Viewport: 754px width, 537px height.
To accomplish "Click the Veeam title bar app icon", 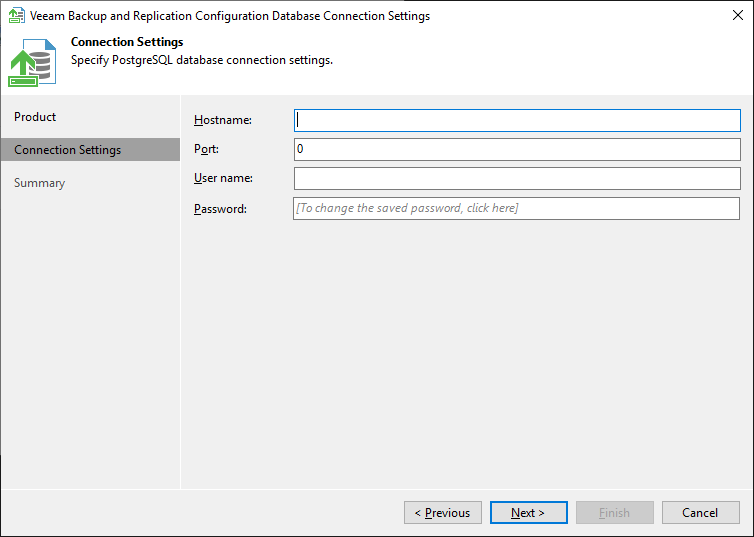I will [17, 15].
